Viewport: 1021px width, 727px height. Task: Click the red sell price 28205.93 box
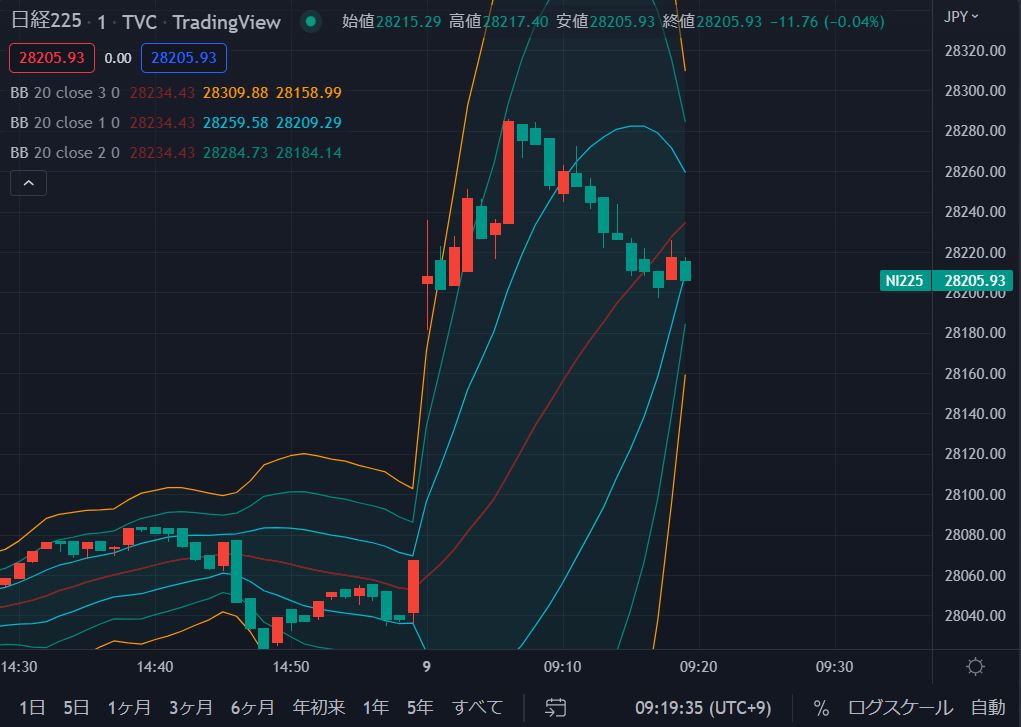coord(52,58)
